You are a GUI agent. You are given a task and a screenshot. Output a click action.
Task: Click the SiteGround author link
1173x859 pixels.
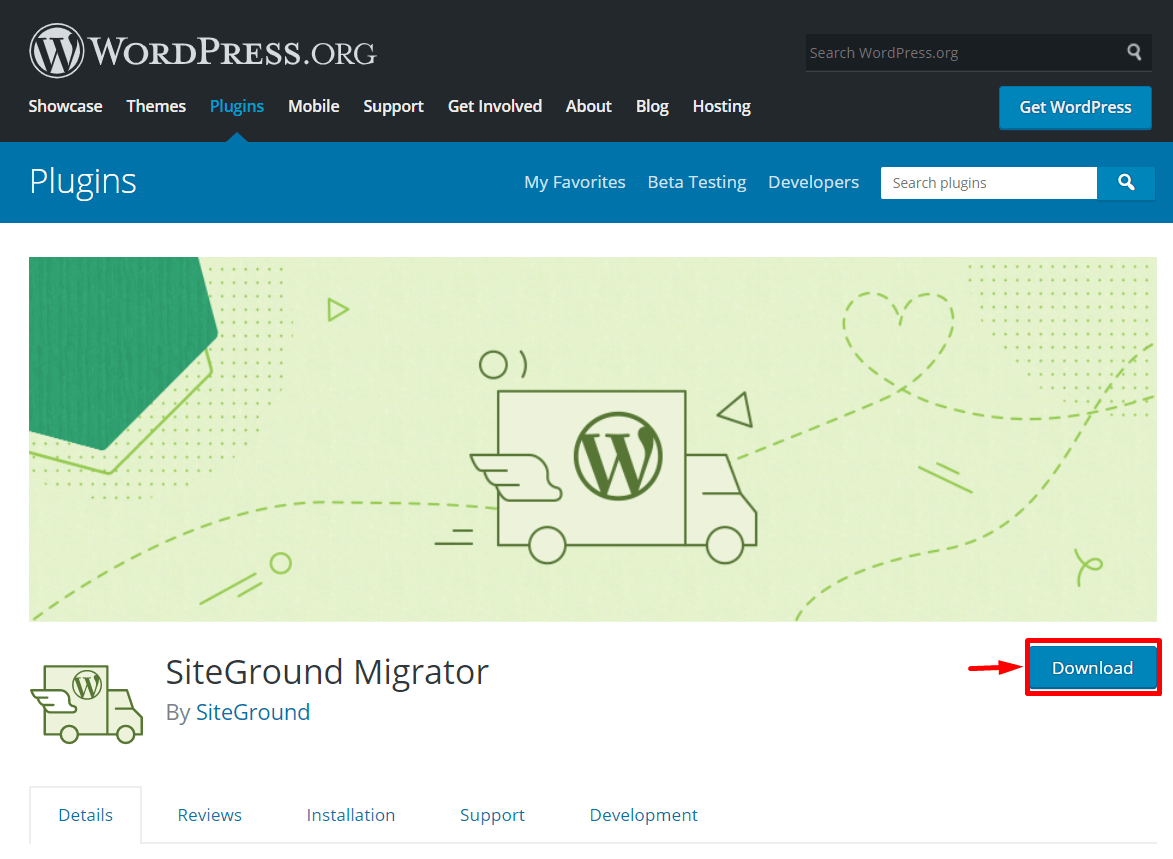253,712
